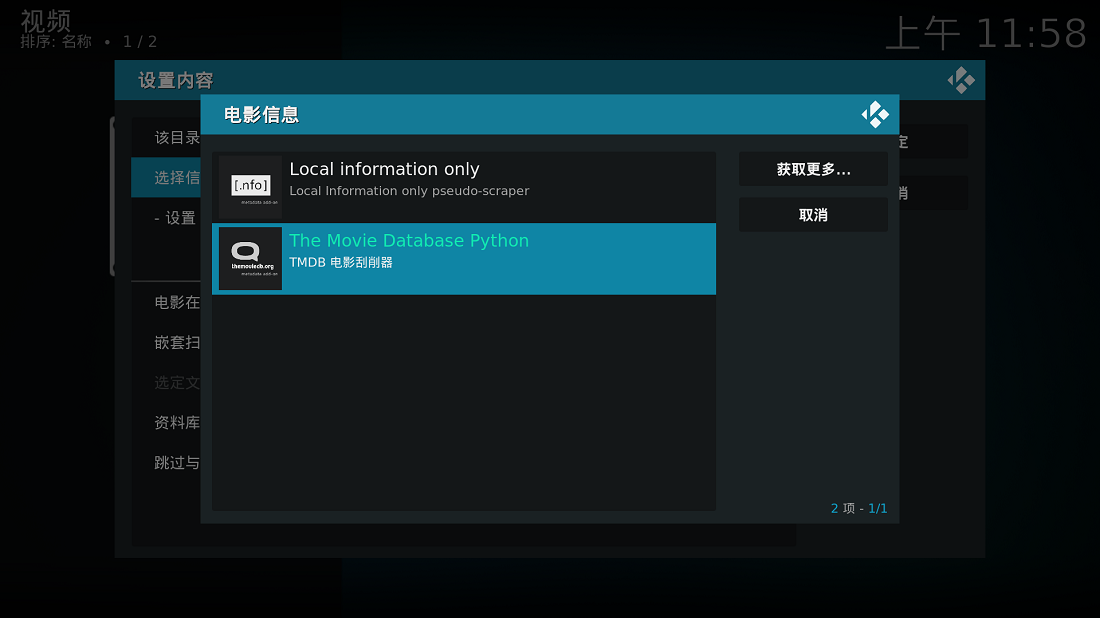The height and width of the screenshot is (618, 1100).
Task: Click the themoviedb.org scraper icon
Action: (x=250, y=258)
